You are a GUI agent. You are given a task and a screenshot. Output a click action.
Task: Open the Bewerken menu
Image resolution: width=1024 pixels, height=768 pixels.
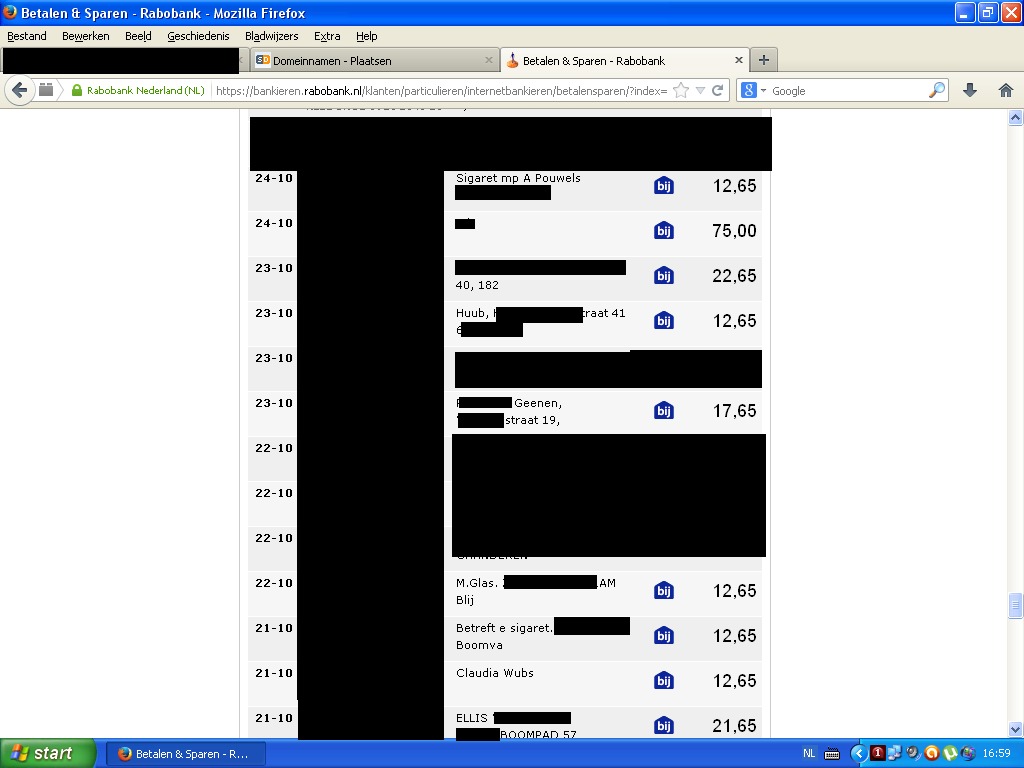(x=86, y=36)
